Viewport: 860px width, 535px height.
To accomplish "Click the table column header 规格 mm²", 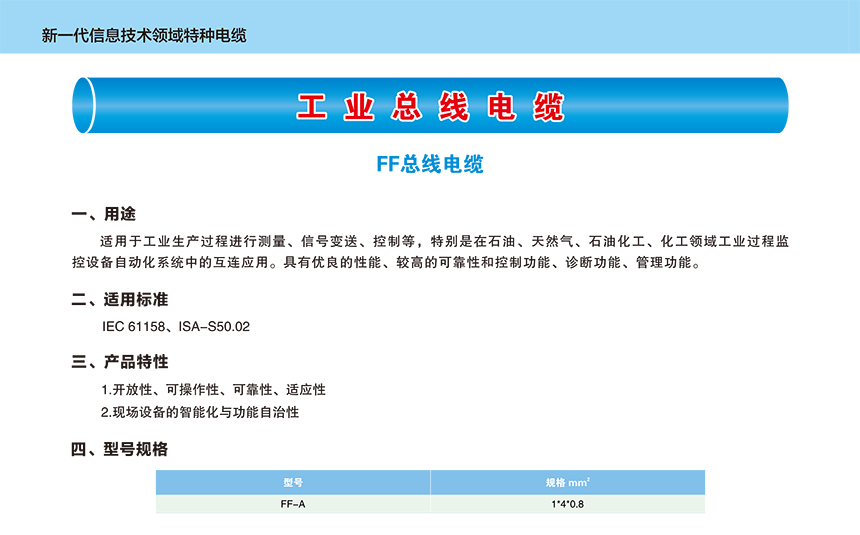I will (567, 482).
